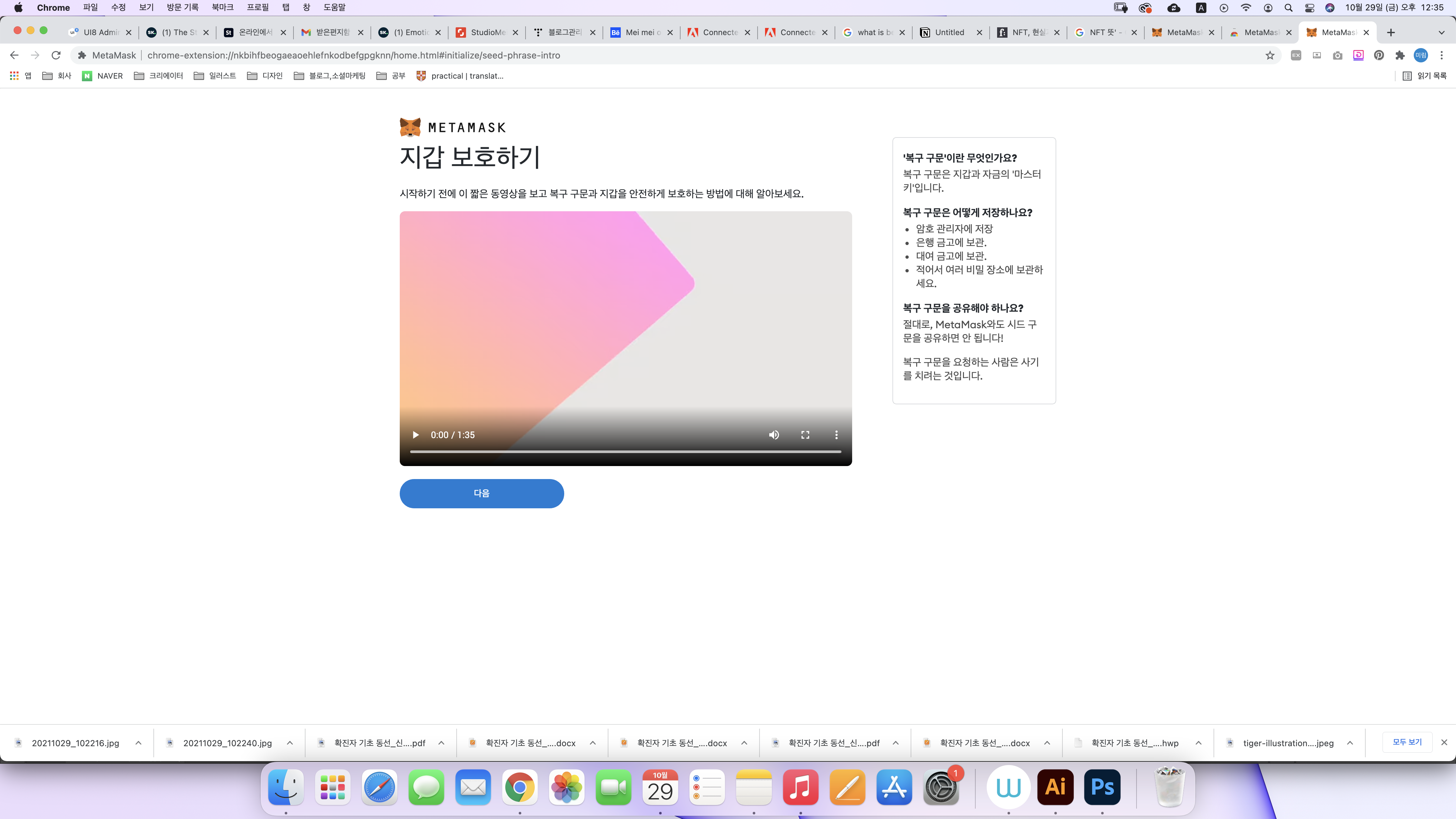Viewport: 1456px width, 819px height.
Task: Click the Pinterest extension icon
Action: (1379, 55)
